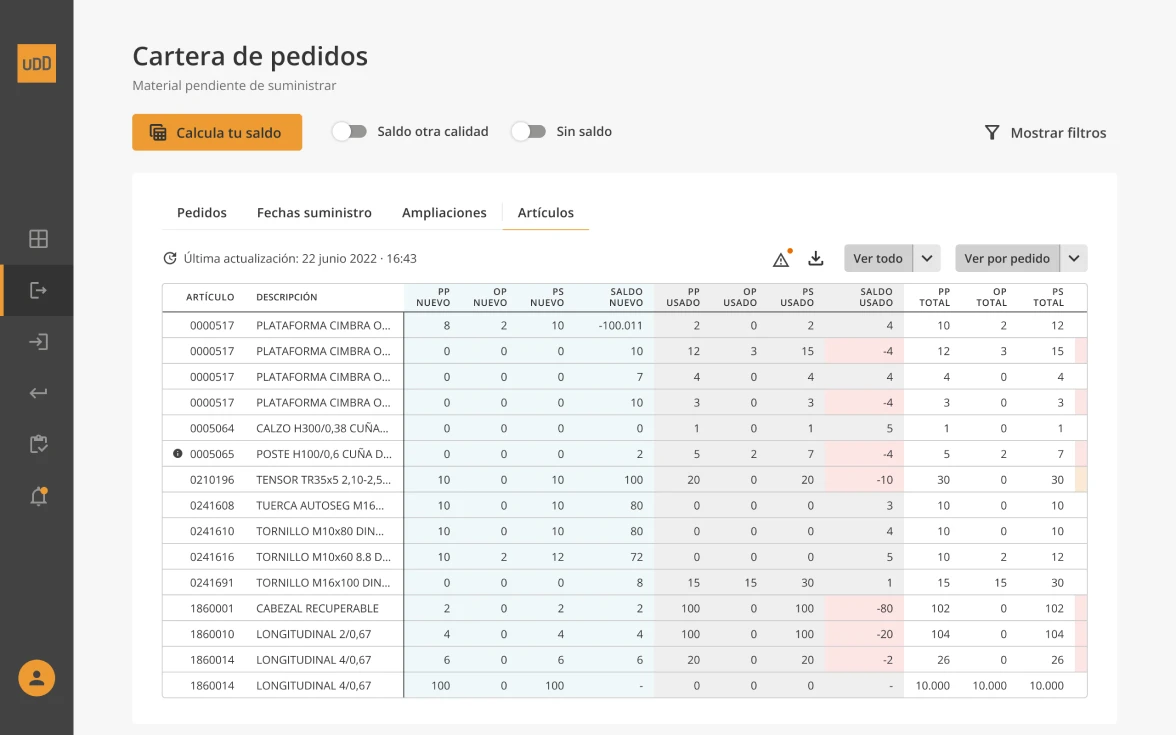Click the uDD logo in the sidebar
Image resolution: width=1176 pixels, height=735 pixels.
[x=37, y=63]
